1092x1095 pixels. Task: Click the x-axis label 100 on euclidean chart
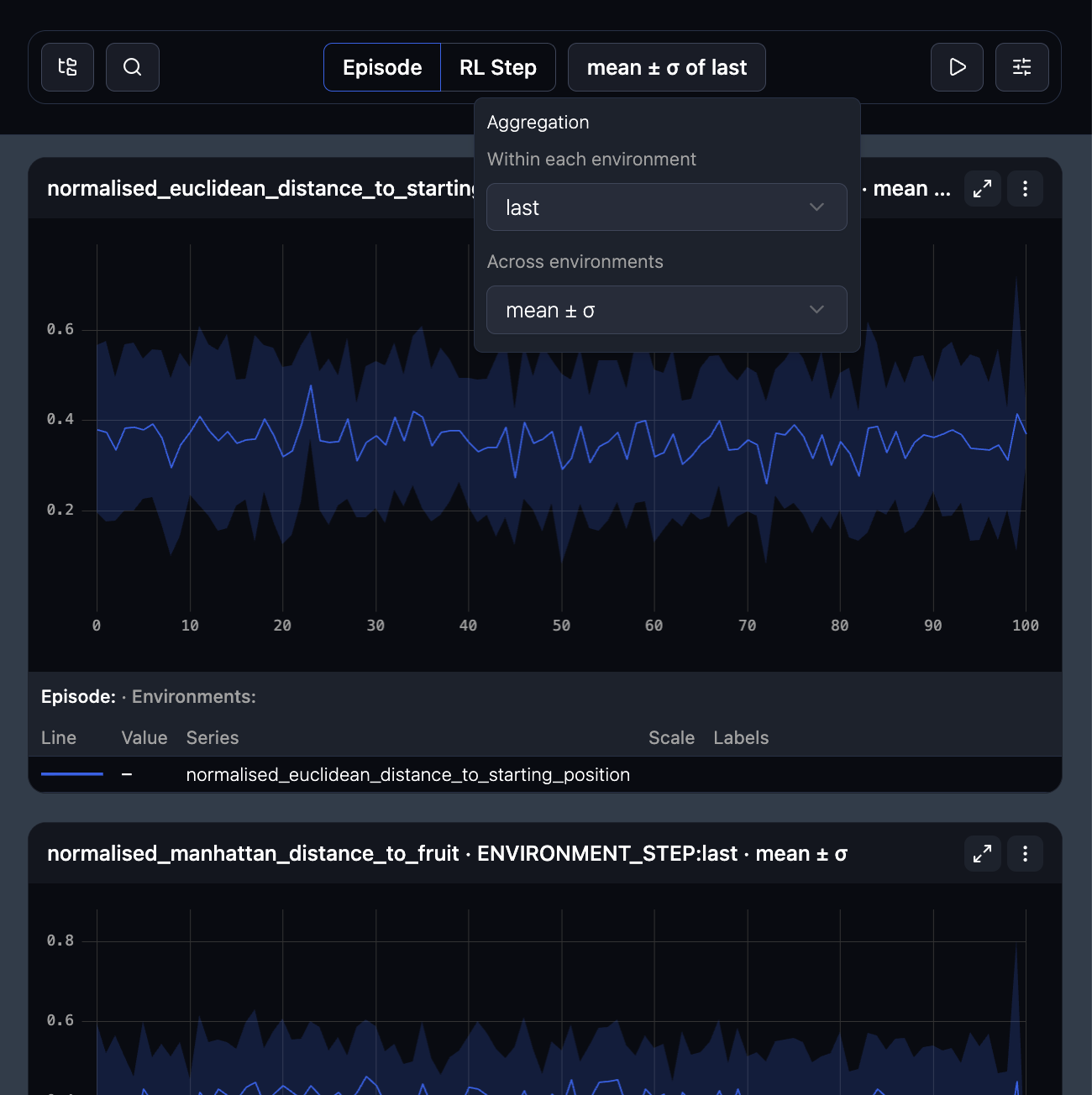[1026, 626]
